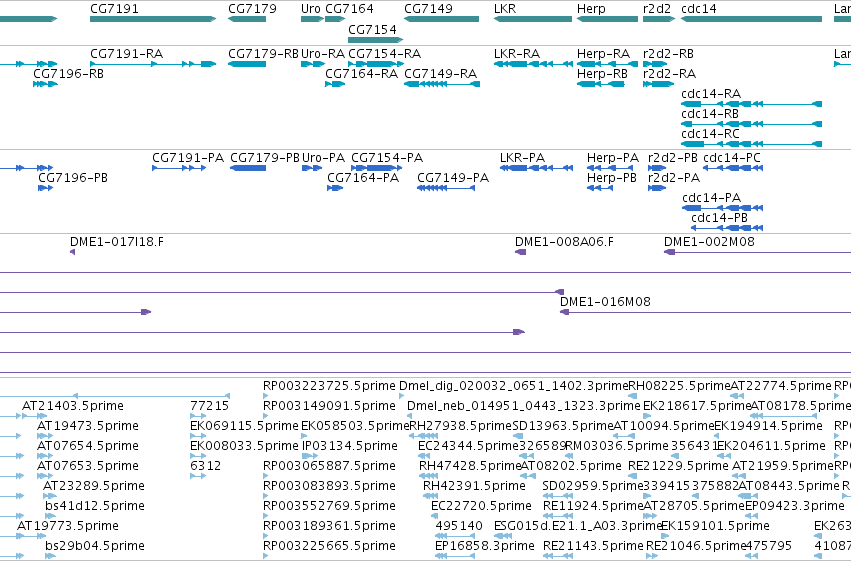Open the Herp-PB protein label

coord(612,178)
